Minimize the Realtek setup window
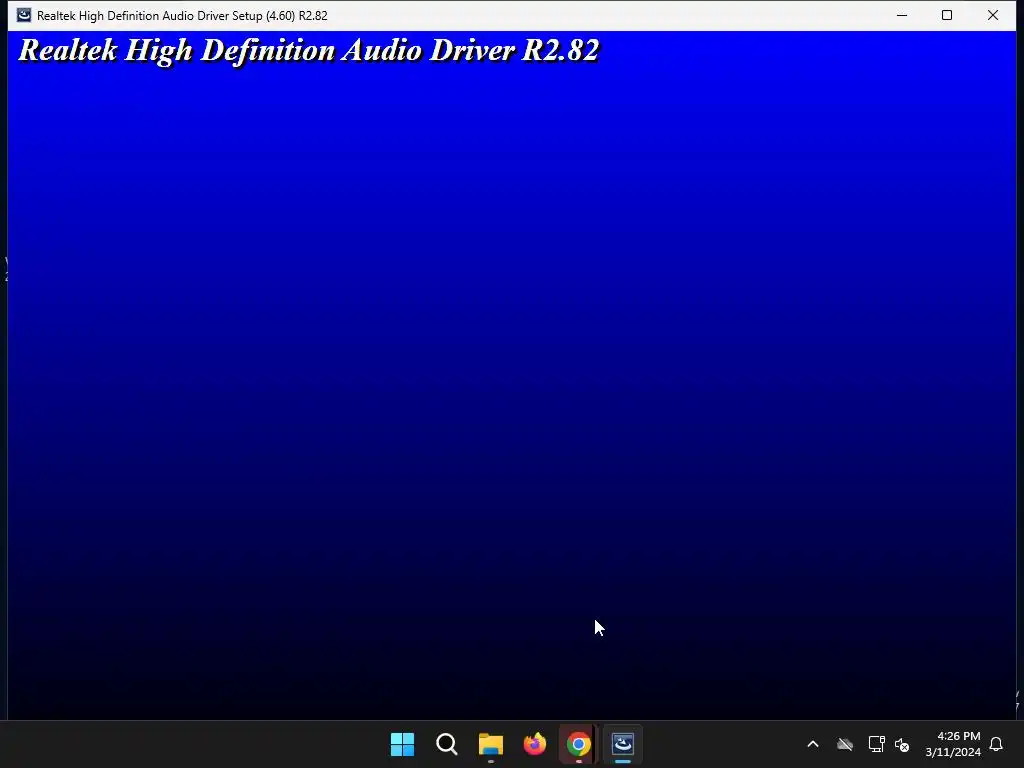The image size is (1024, 768). click(902, 15)
